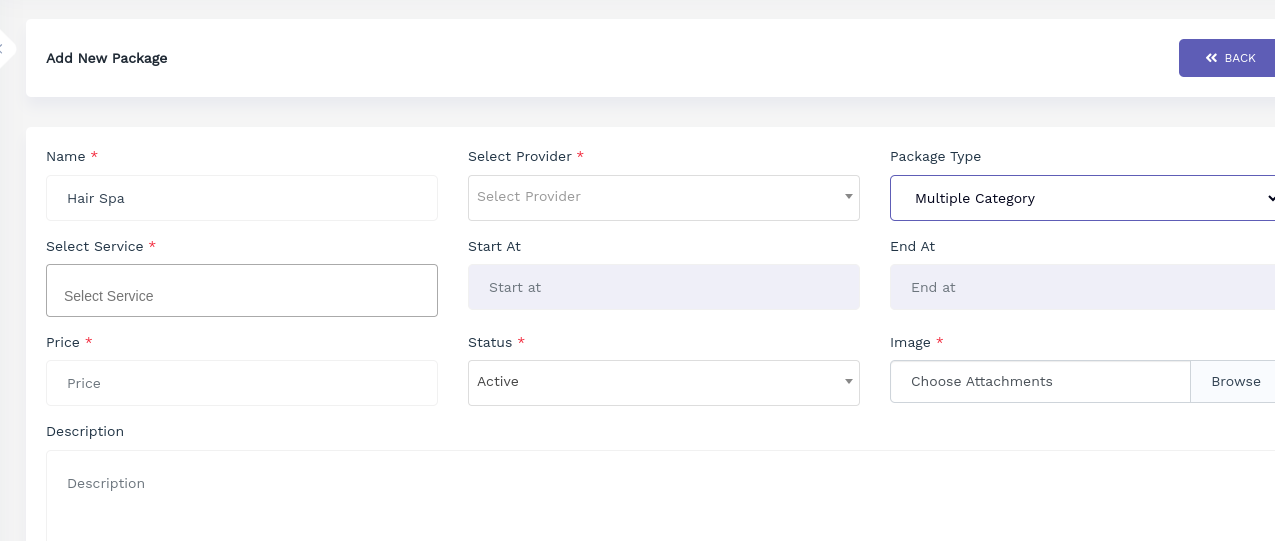Screen dimensions: 1275x541
Task: Click the Select Provider caret arrow
Action: [849, 197]
